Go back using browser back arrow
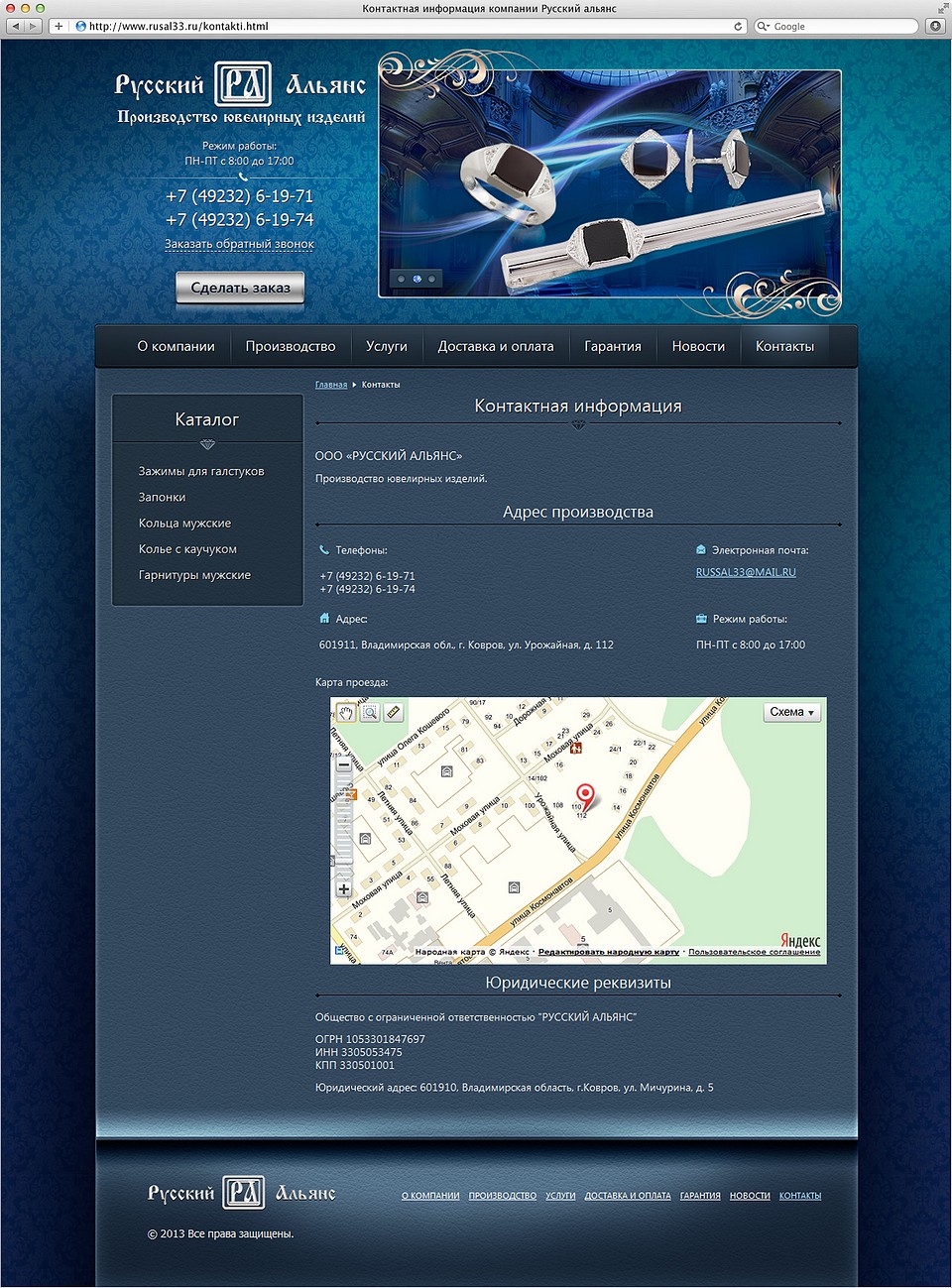This screenshot has height=1288, width=952. point(15,26)
